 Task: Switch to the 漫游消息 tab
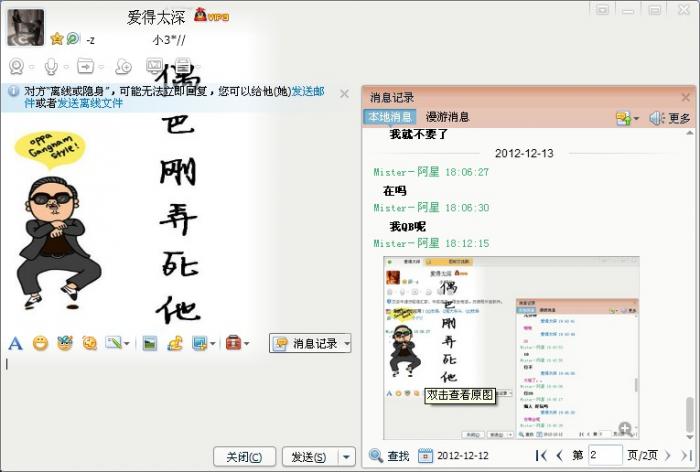coord(447,117)
